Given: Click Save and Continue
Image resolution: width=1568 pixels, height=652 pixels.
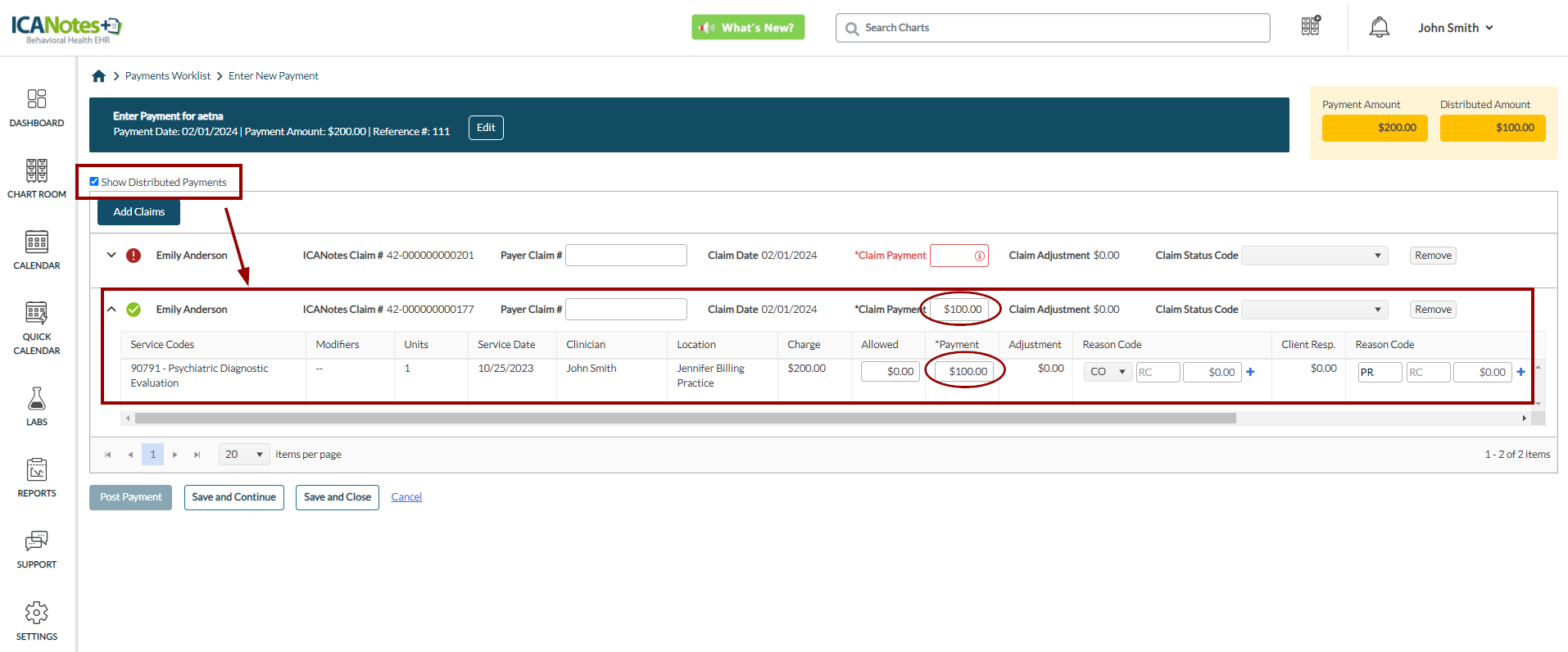Looking at the screenshot, I should (x=233, y=497).
